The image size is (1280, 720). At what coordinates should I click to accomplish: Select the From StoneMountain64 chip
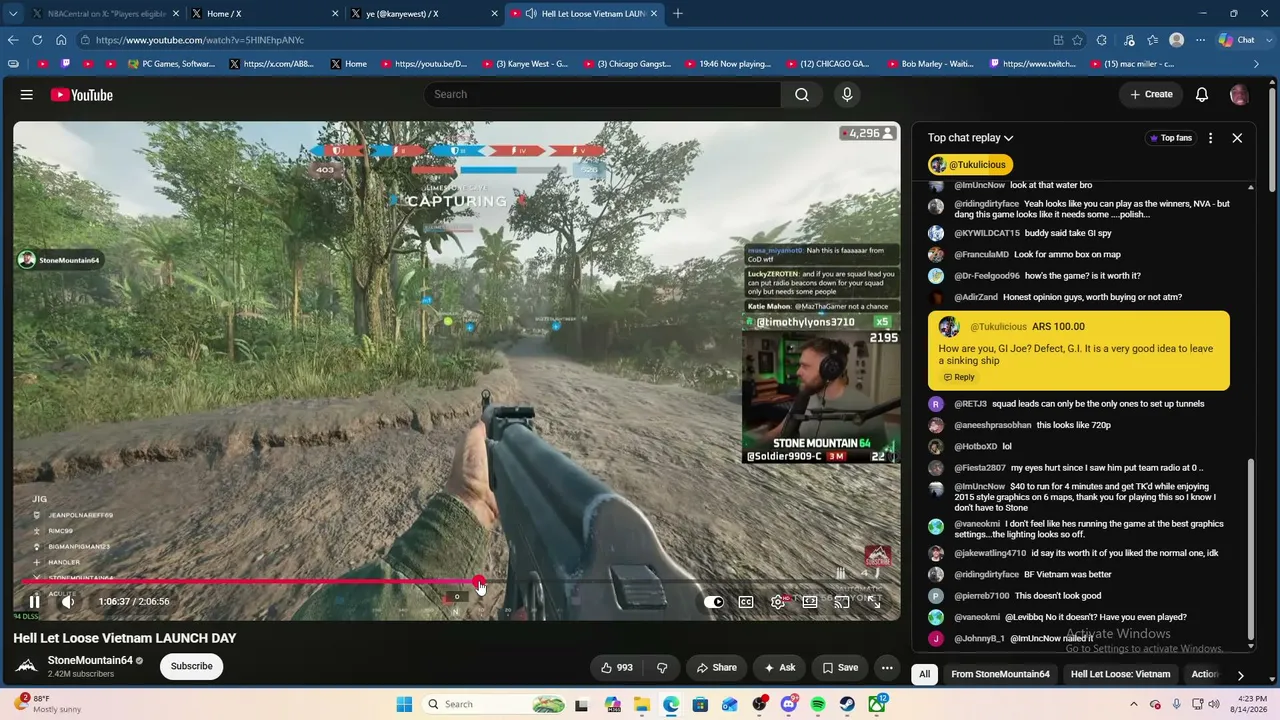coord(1000,674)
